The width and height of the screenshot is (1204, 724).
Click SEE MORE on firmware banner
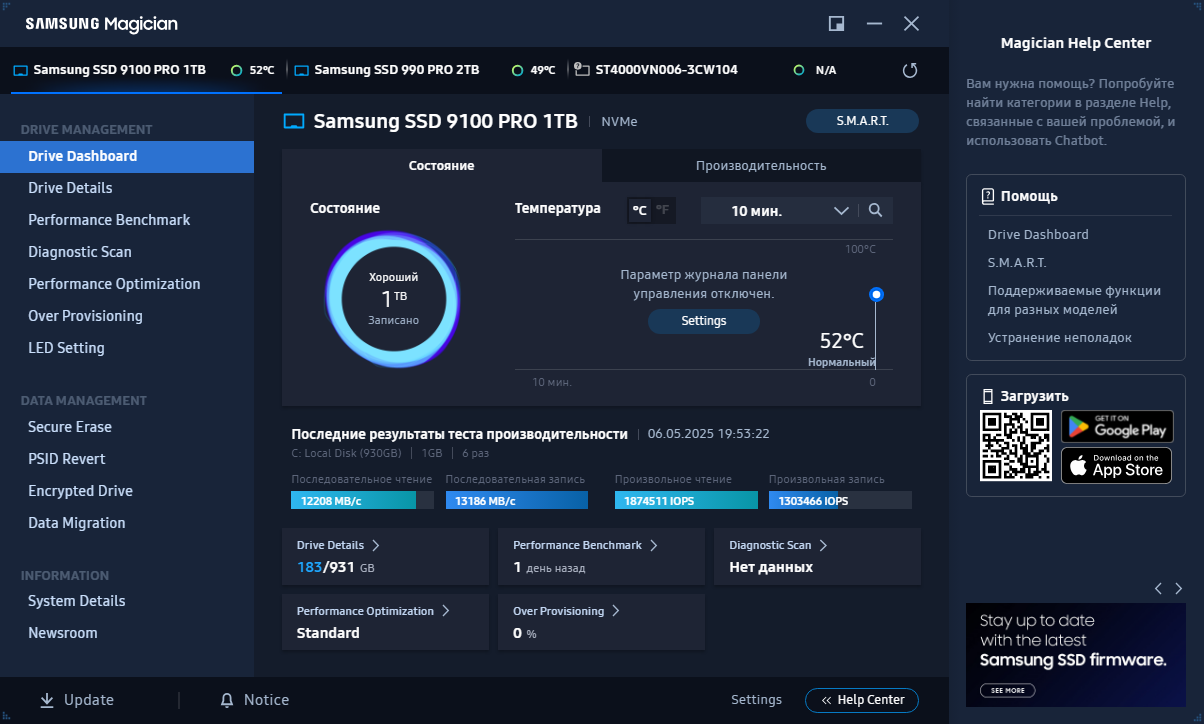[x=1007, y=690]
